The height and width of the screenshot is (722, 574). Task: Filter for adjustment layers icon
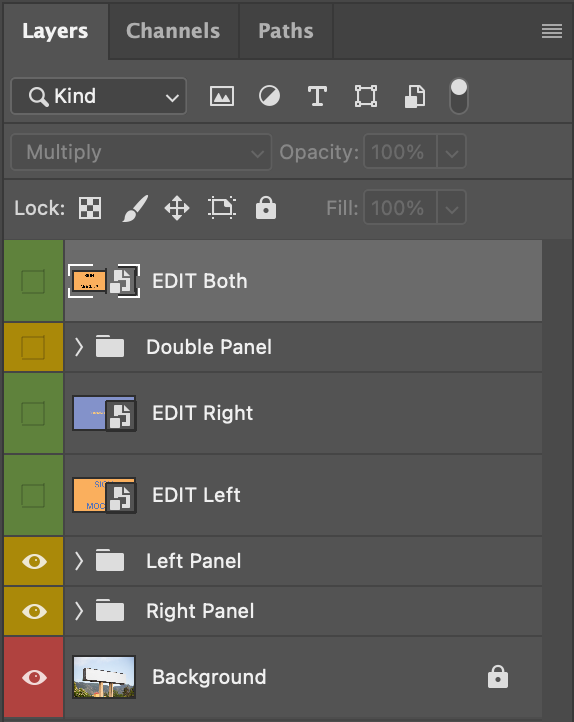[269, 97]
